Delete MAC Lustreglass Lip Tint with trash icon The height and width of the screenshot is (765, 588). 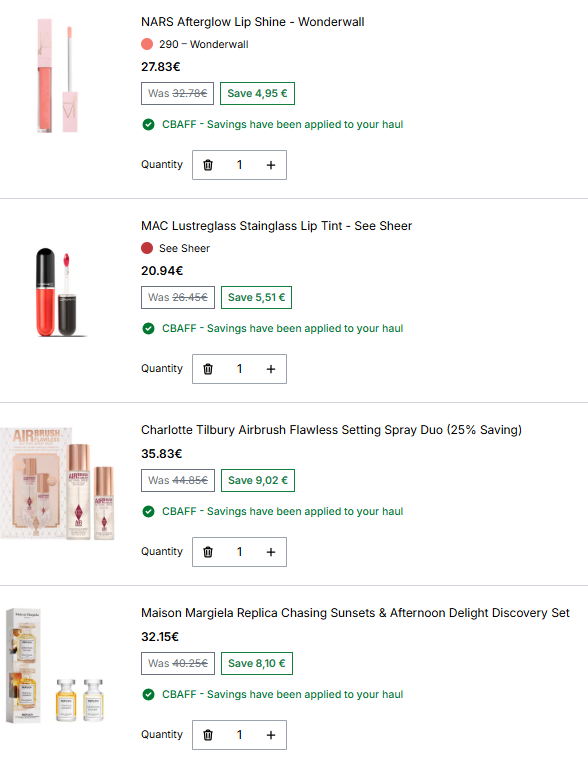pos(208,369)
